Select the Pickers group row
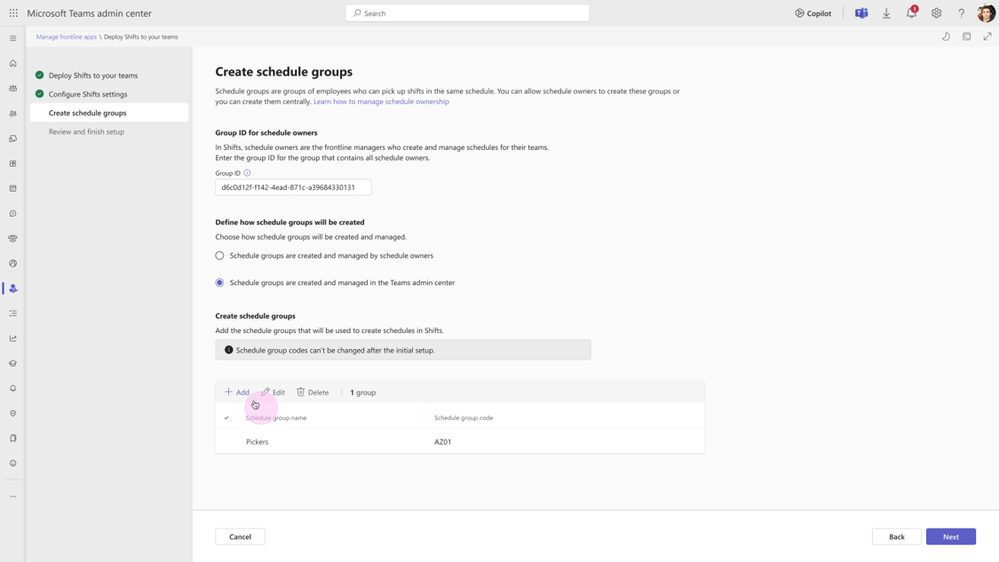The height and width of the screenshot is (562, 999). (x=459, y=442)
